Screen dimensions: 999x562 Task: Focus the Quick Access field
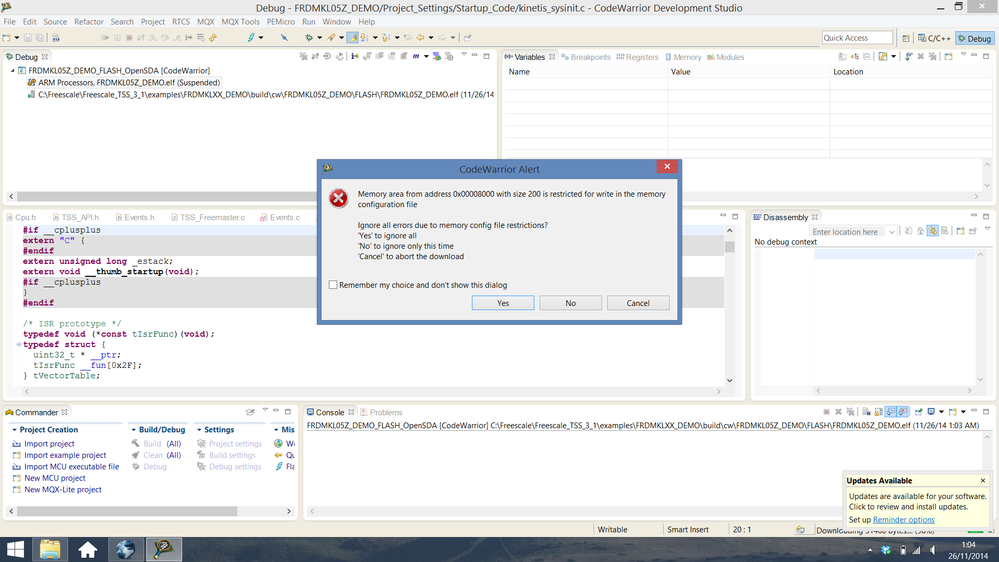pyautogui.click(x=857, y=38)
